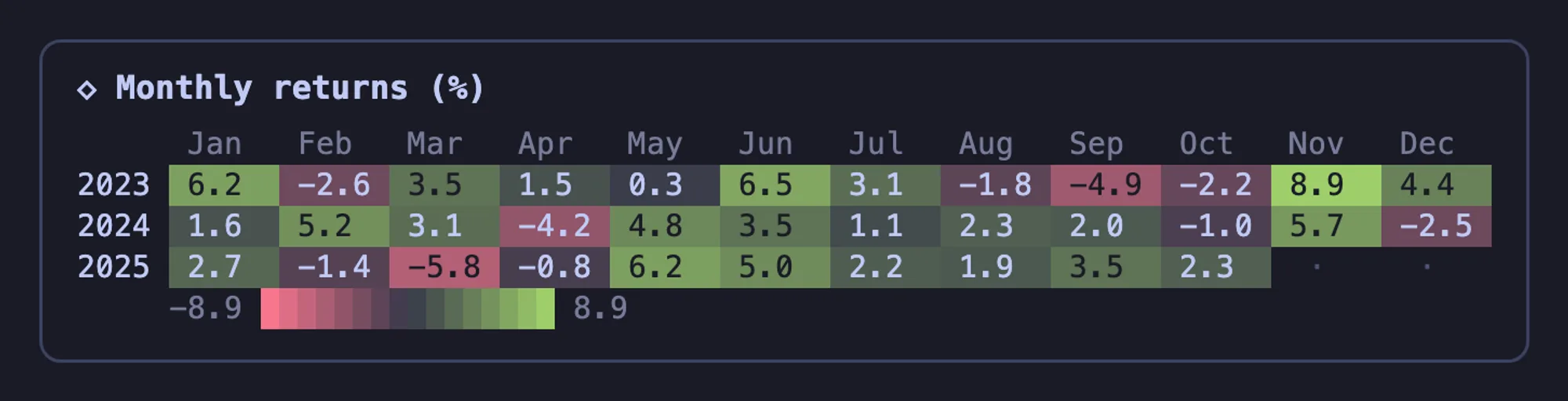Click the 2023 Nov cell showing 8.9
This screenshot has width=1568, height=401.
pos(1326,185)
